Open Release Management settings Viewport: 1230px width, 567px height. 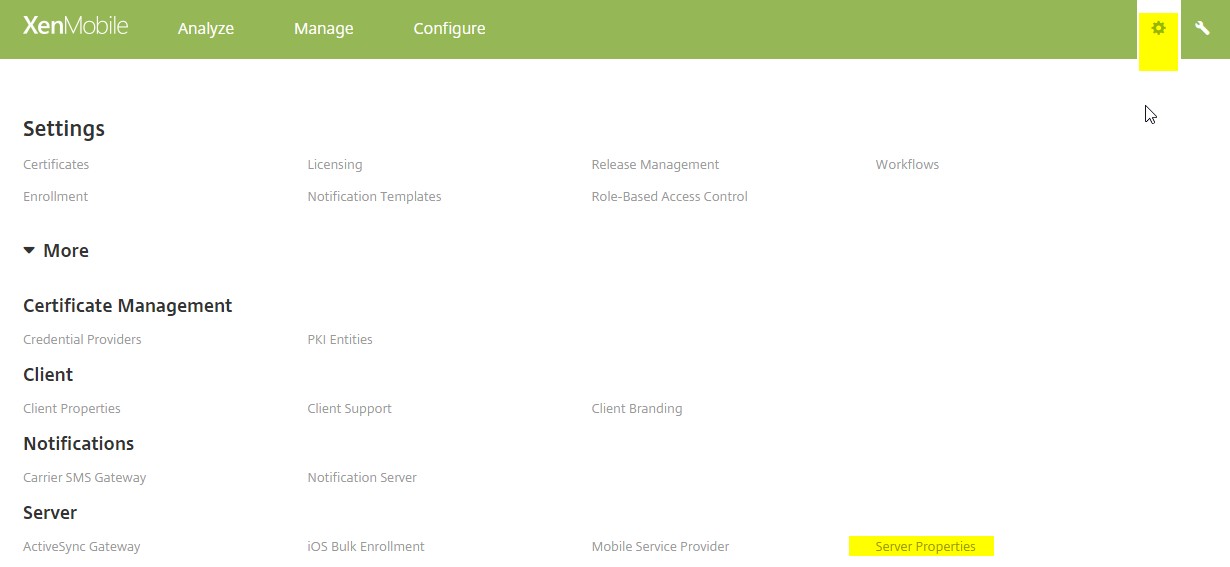pos(655,165)
